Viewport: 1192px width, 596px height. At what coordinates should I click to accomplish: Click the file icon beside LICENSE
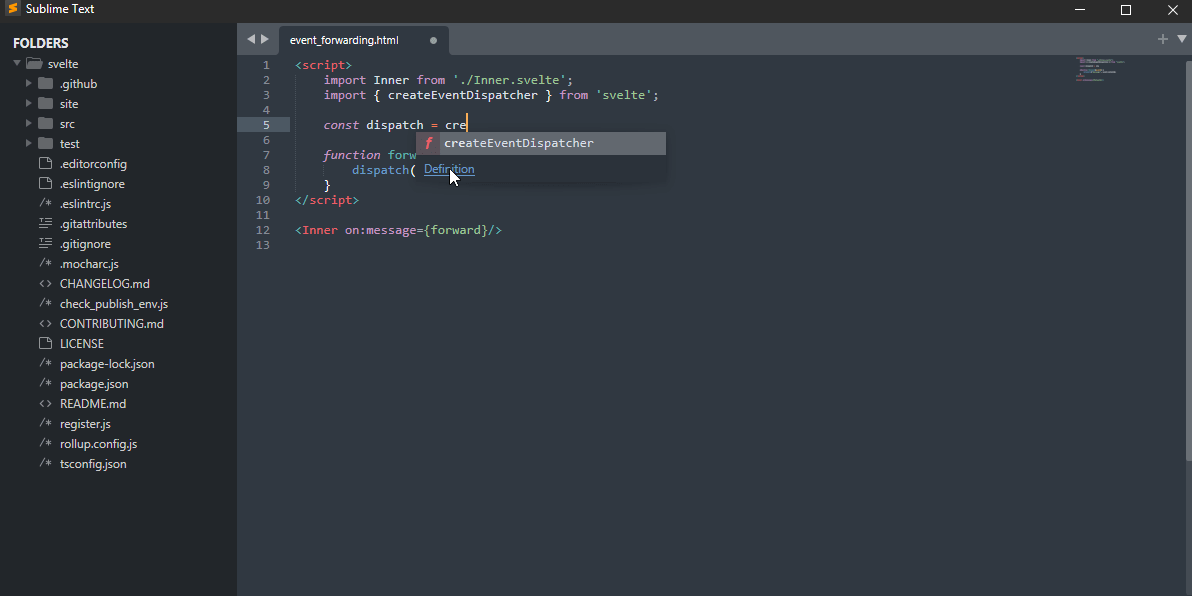(45, 344)
